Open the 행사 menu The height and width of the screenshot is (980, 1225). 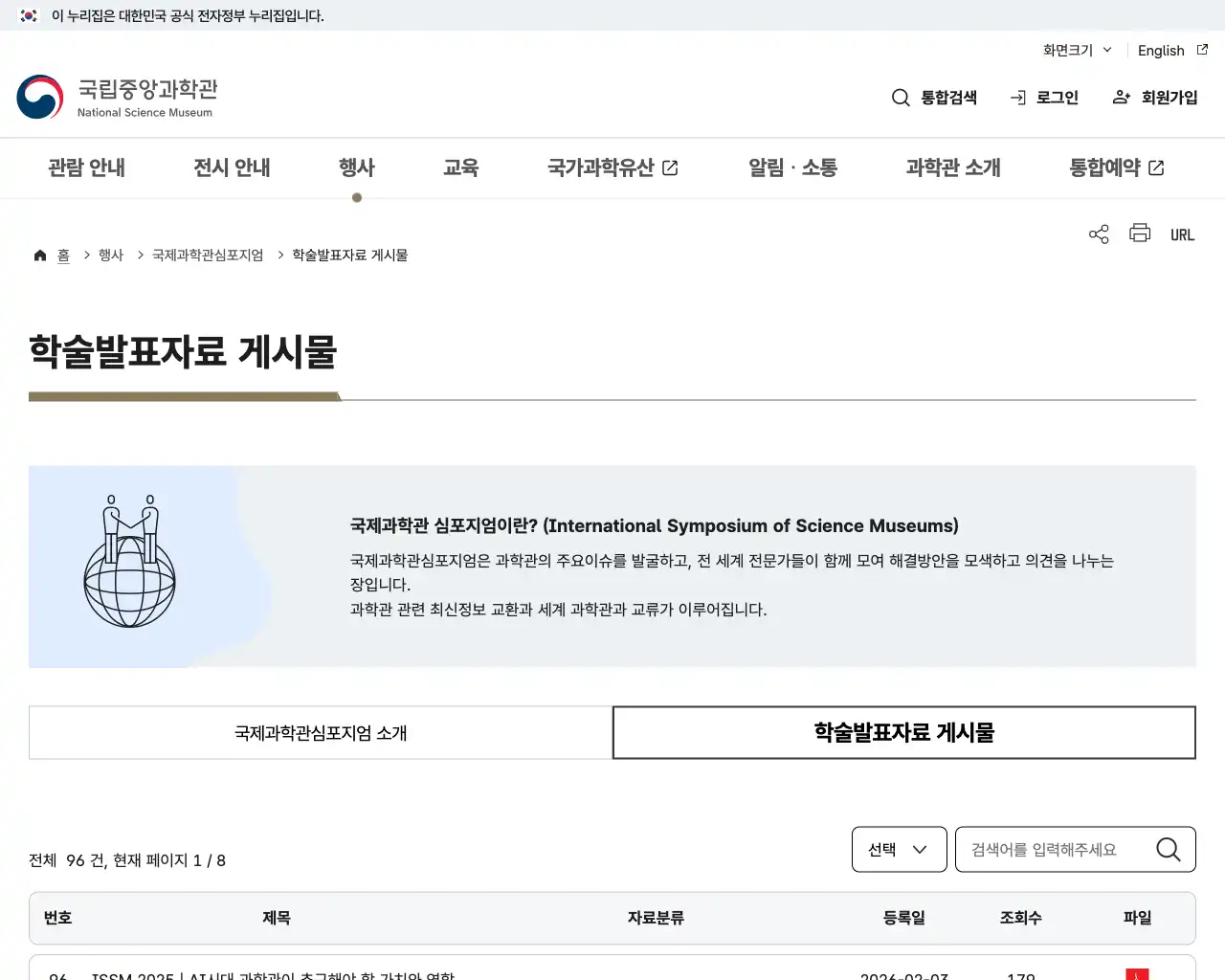[x=356, y=167]
